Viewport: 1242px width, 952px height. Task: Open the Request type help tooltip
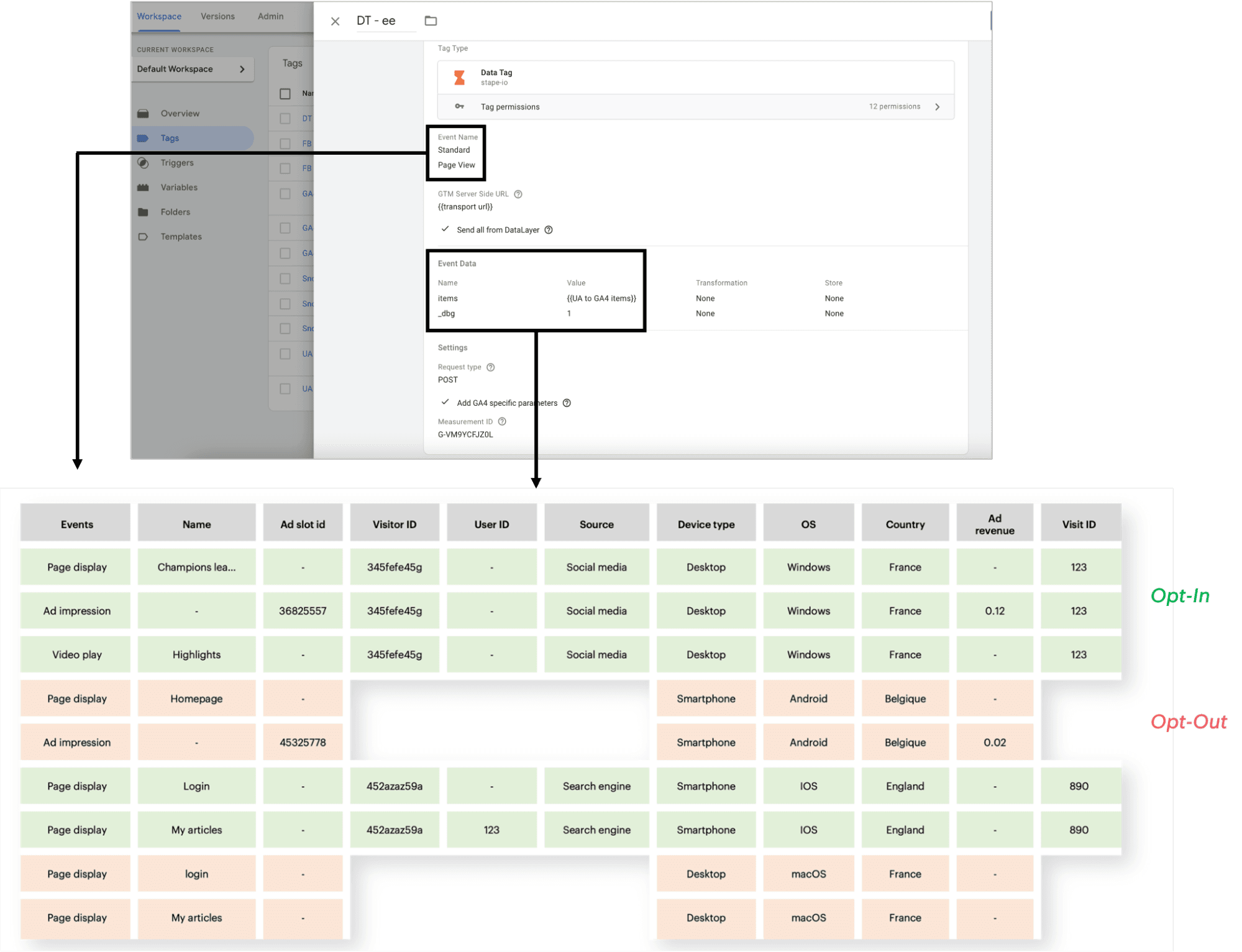click(490, 367)
